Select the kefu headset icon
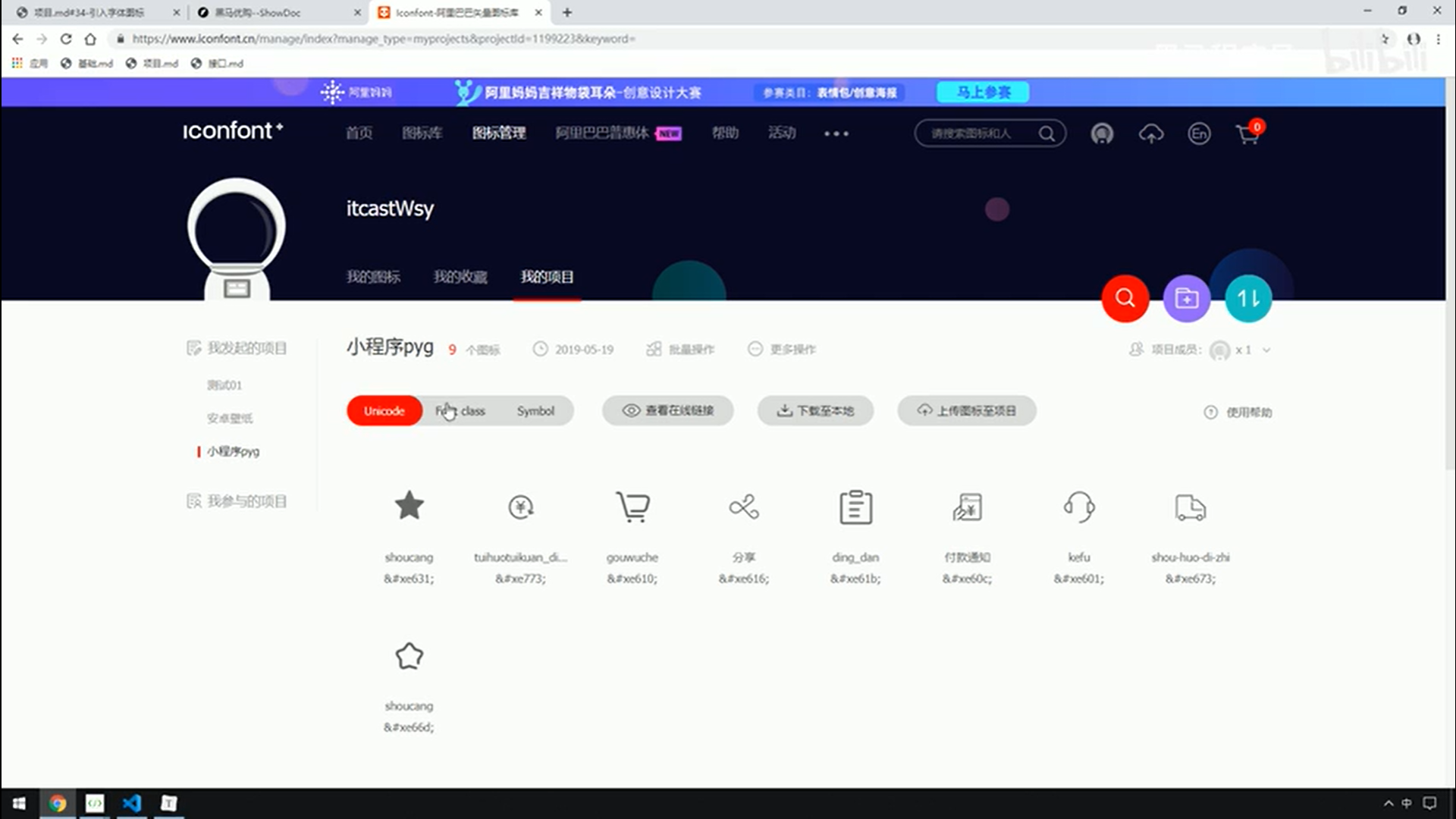 [x=1078, y=507]
